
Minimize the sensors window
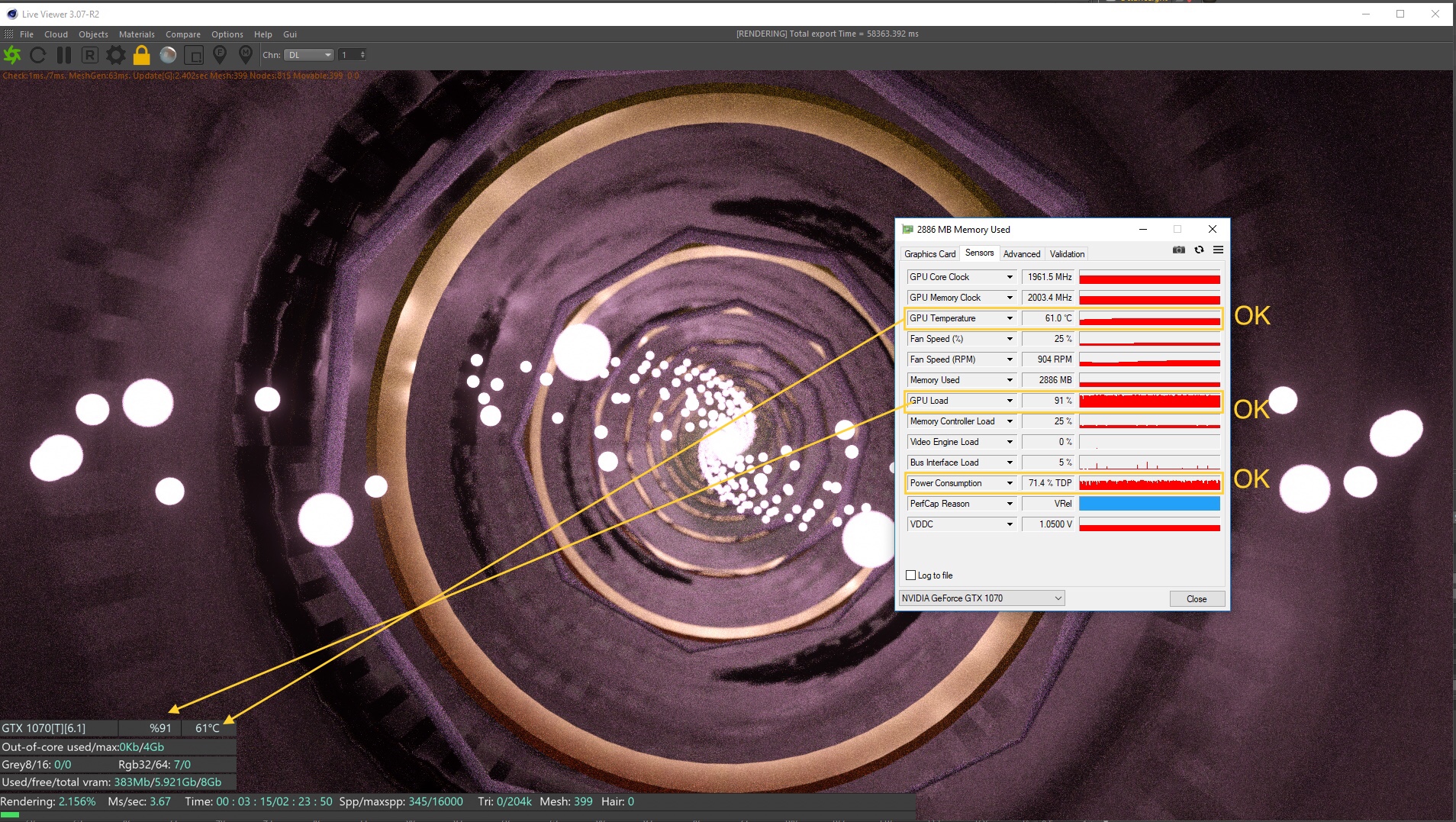(1143, 229)
